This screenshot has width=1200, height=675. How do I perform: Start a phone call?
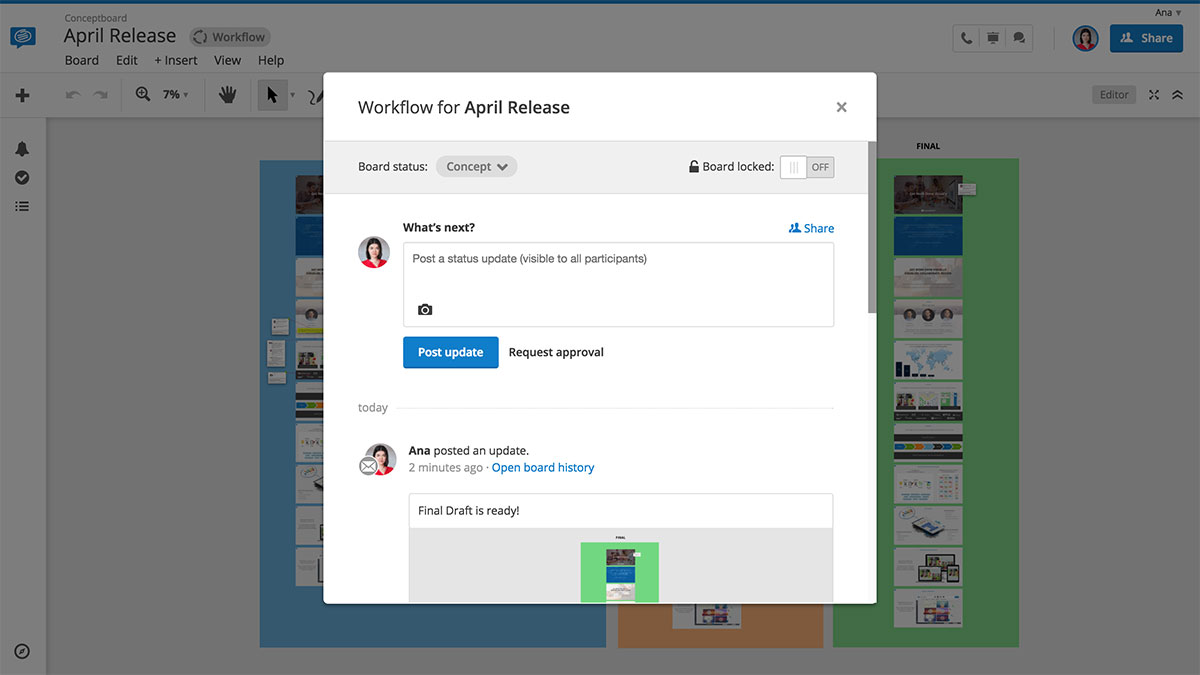click(965, 37)
